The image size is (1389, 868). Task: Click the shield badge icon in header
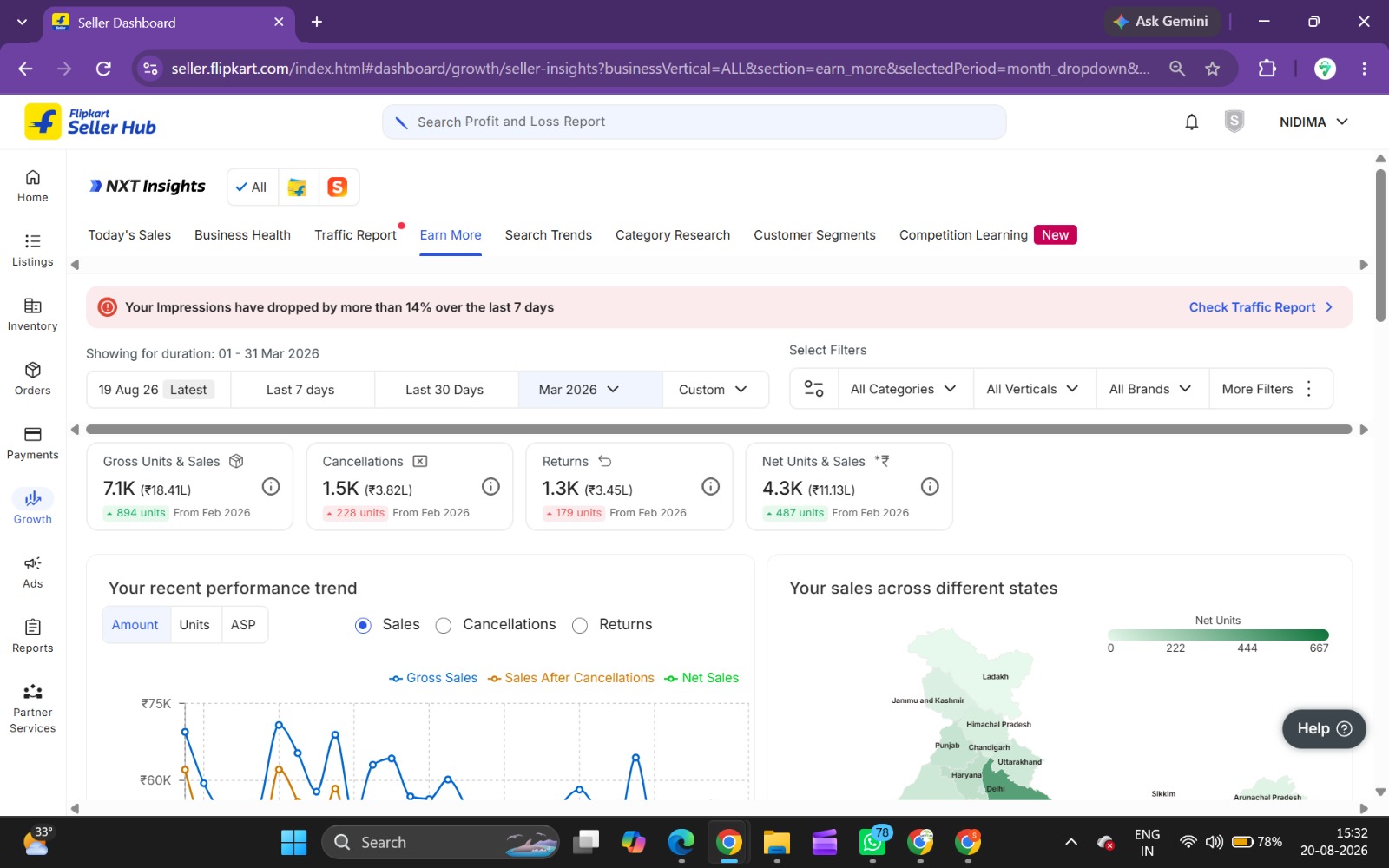pyautogui.click(x=1234, y=122)
